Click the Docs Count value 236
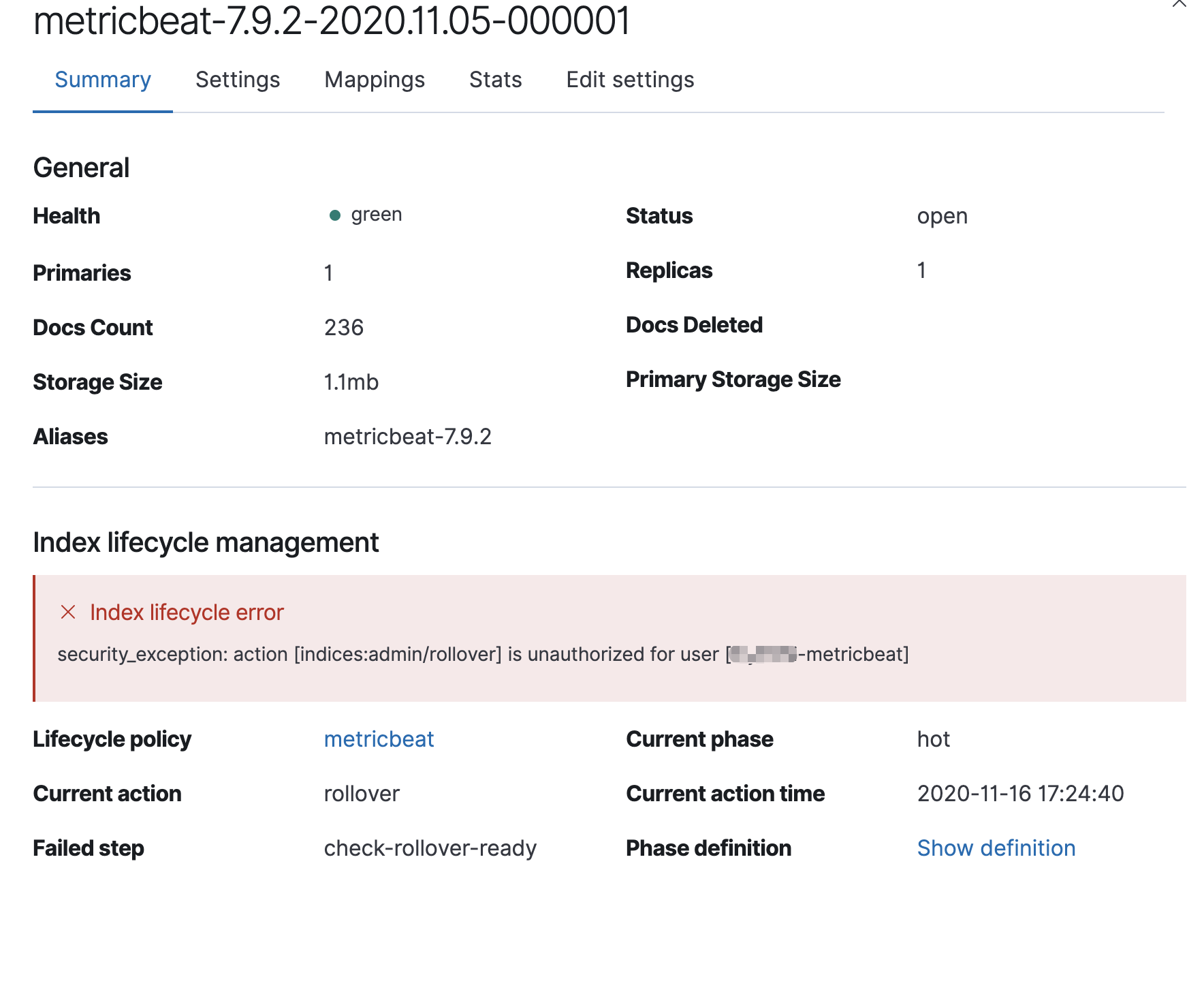Viewport: 1204px width, 992px height. pyautogui.click(x=344, y=328)
